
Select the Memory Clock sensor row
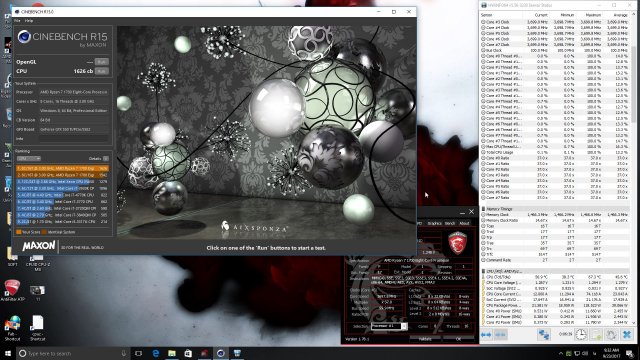pos(556,214)
